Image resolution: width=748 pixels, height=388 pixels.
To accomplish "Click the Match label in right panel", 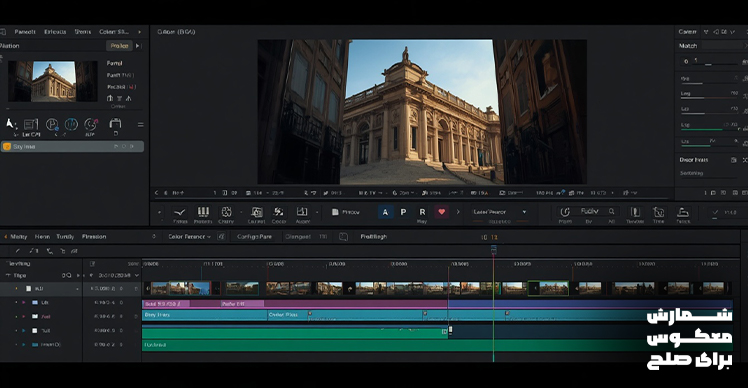I will click(688, 46).
